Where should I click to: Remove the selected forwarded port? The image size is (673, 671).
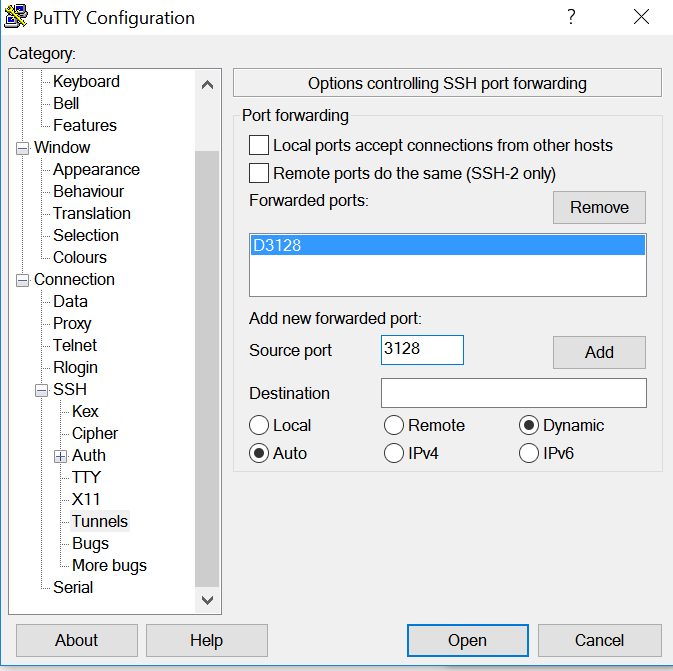click(x=599, y=207)
